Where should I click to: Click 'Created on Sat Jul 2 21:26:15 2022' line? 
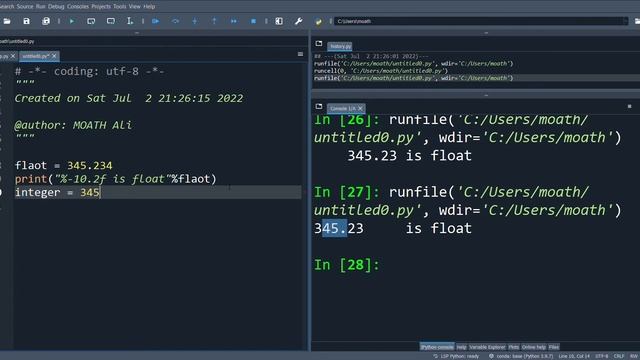coord(129,98)
